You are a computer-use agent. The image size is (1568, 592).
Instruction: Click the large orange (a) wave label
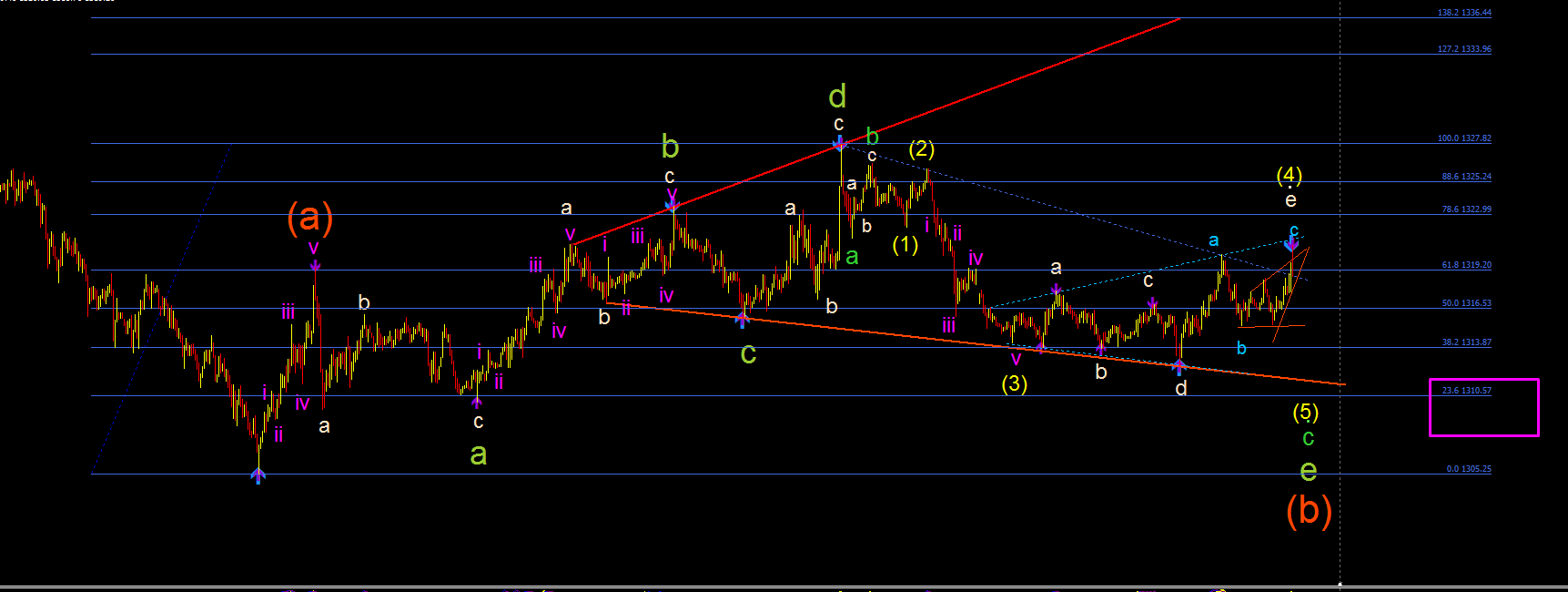309,218
